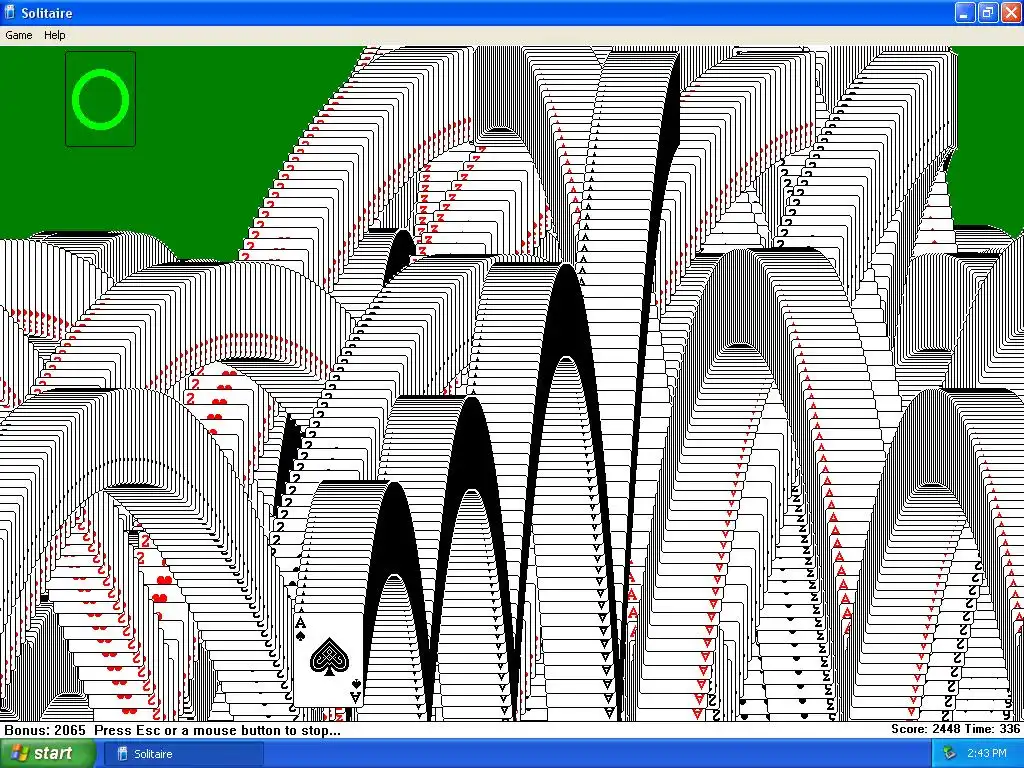Click the 2:43 PM clock
This screenshot has height=768, width=1024.
[987, 754]
